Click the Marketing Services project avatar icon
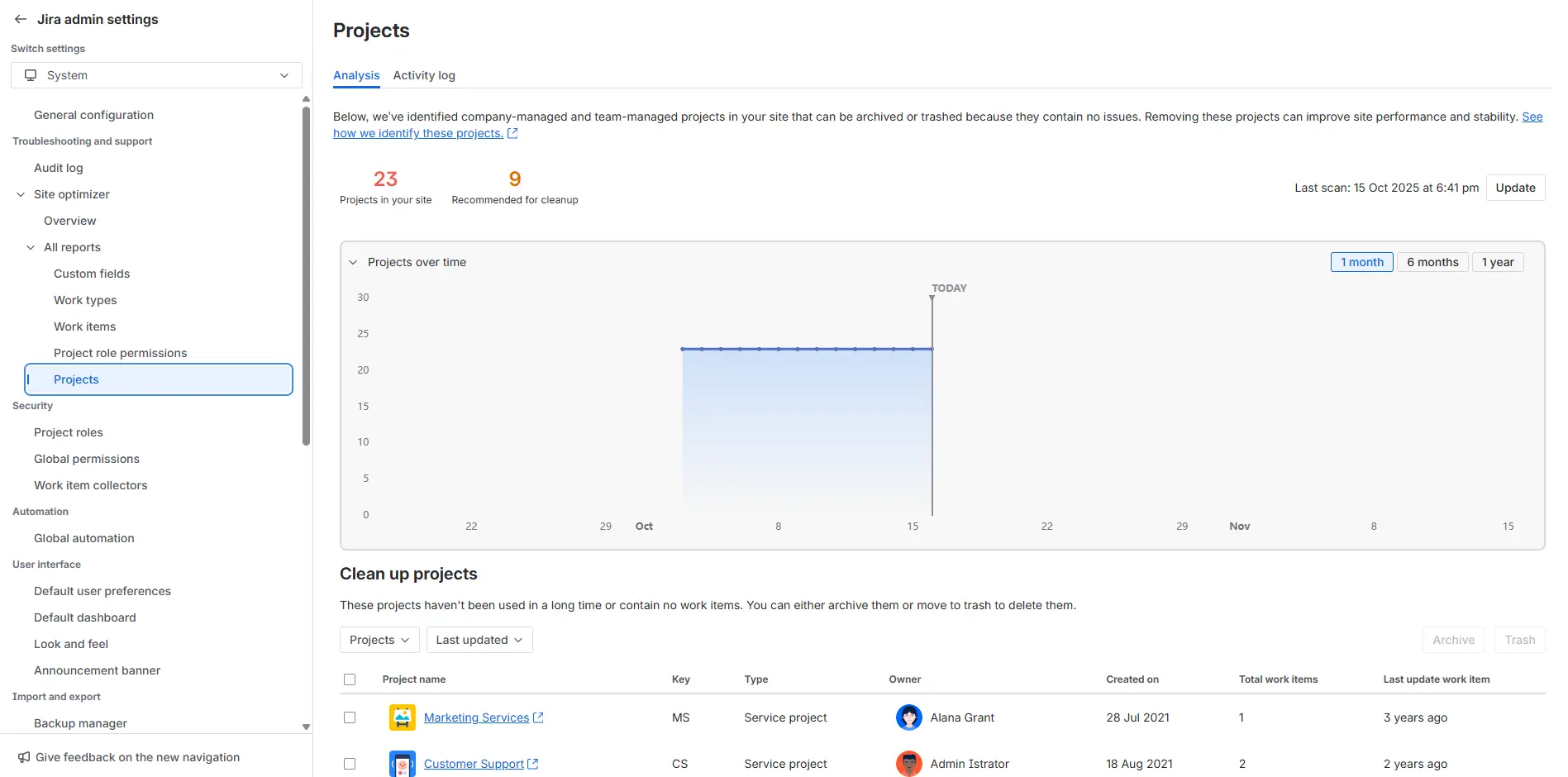Screen dimensions: 1568x777 coord(402,717)
